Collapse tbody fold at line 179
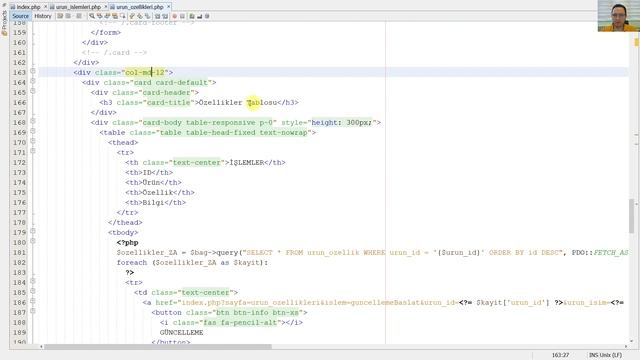640x360 pixels. pyautogui.click(x=33, y=231)
